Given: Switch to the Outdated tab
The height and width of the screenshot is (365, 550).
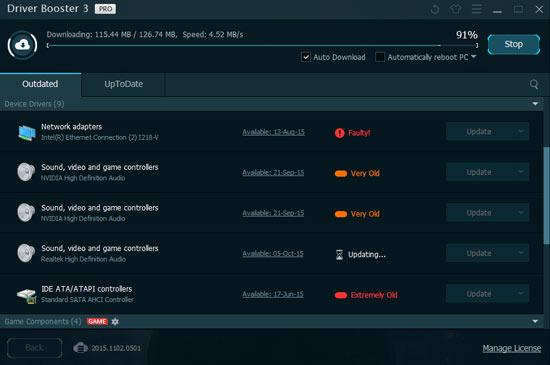Looking at the screenshot, I should (40, 84).
